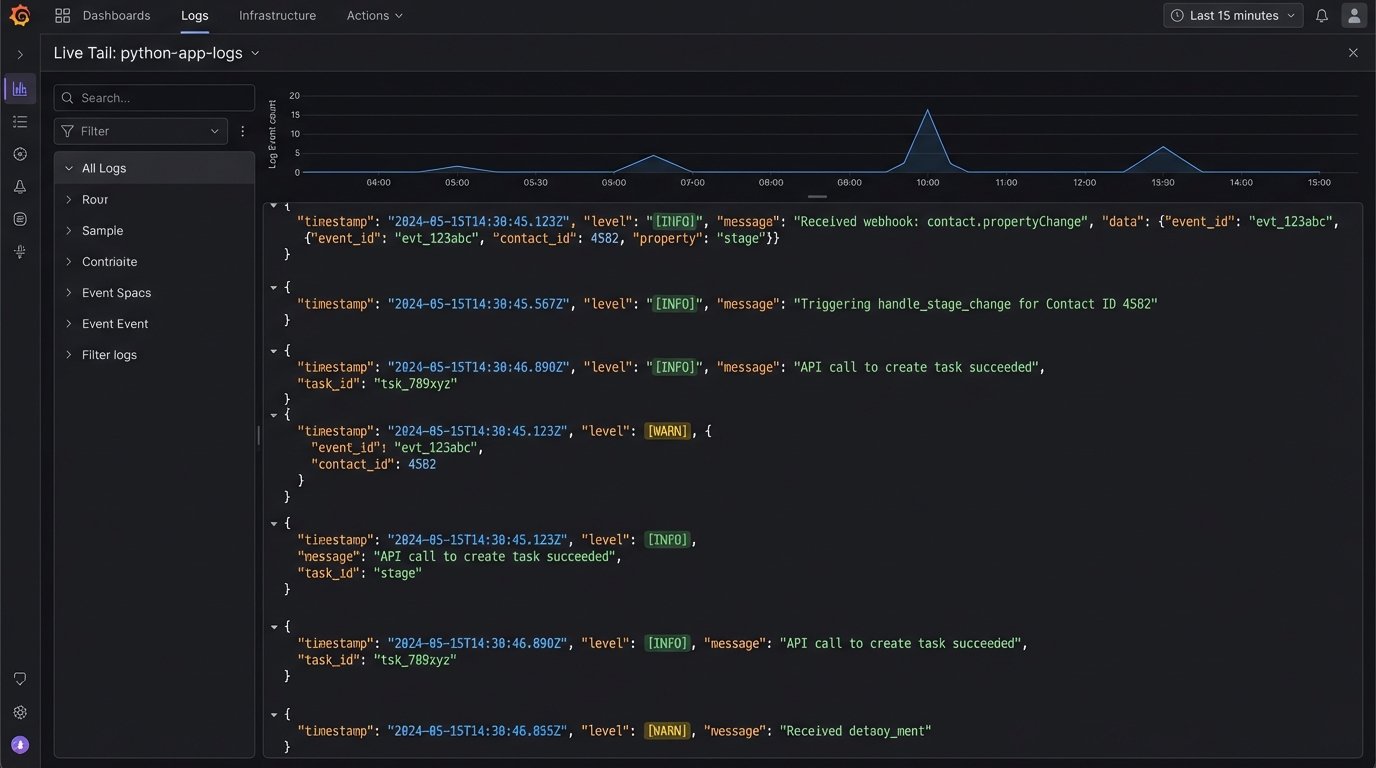Go to Dashboards
The image size is (1376, 768).
tap(104, 16)
